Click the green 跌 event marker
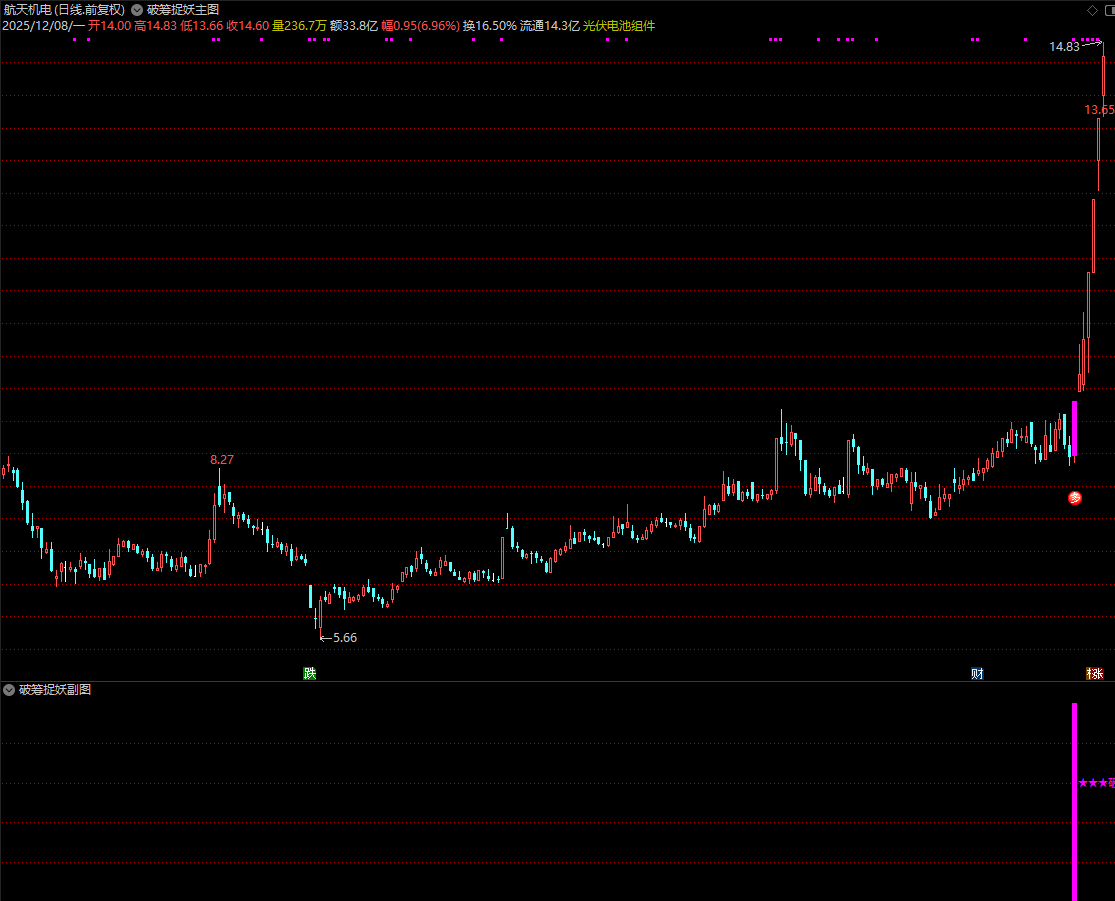The image size is (1115, 901). pyautogui.click(x=310, y=673)
